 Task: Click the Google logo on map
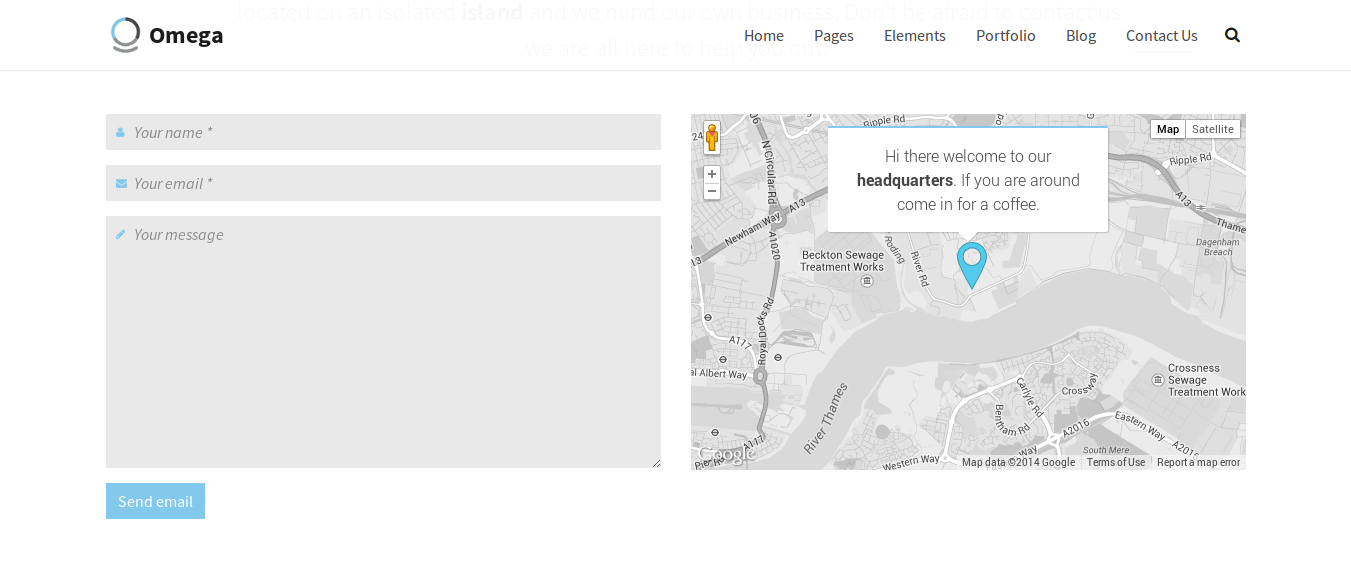point(726,455)
